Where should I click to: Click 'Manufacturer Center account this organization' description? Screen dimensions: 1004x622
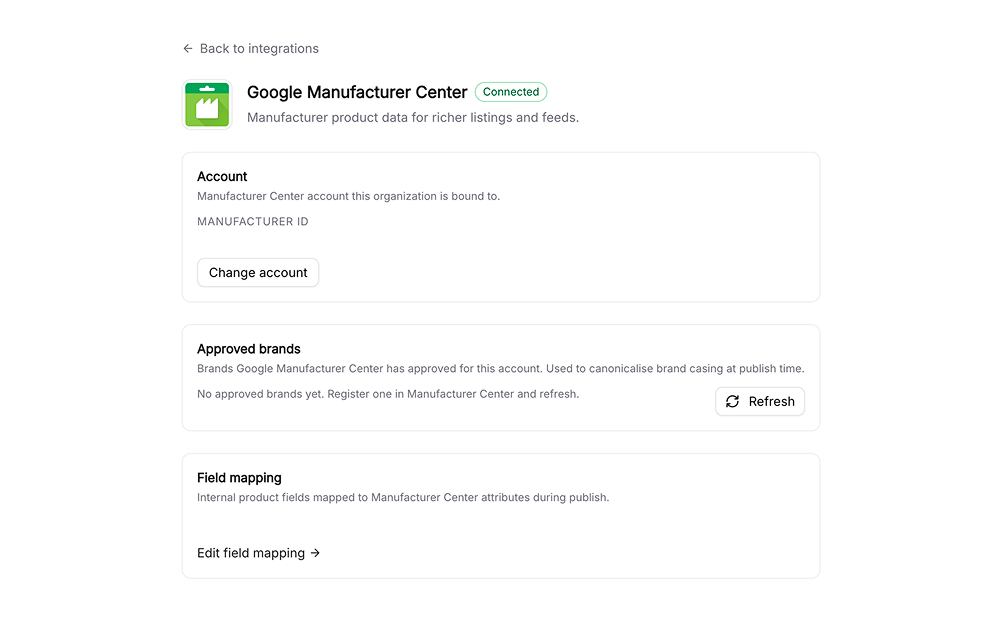[348, 196]
